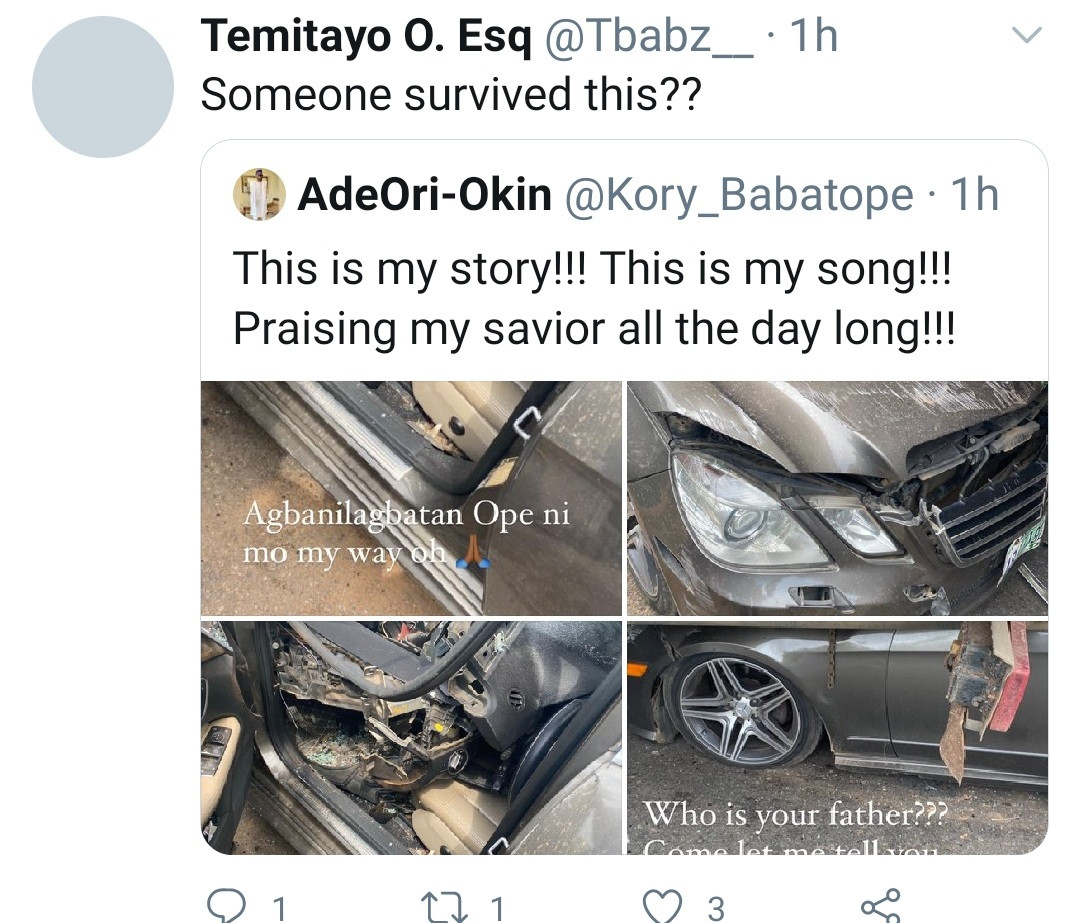The height and width of the screenshot is (923, 1080).
Task: Click the reply count number 1
Action: (x=279, y=907)
